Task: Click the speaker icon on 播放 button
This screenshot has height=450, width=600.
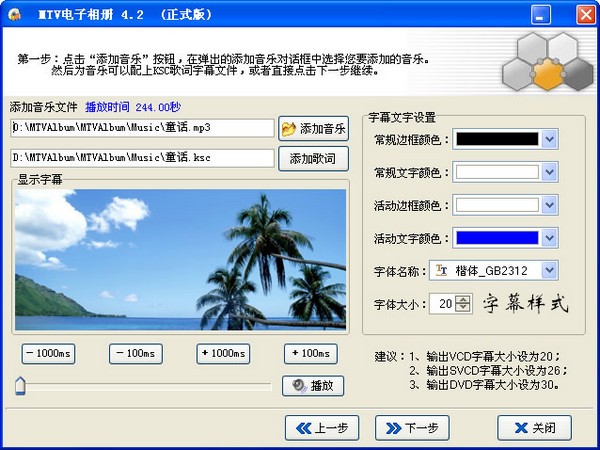Action: point(299,386)
